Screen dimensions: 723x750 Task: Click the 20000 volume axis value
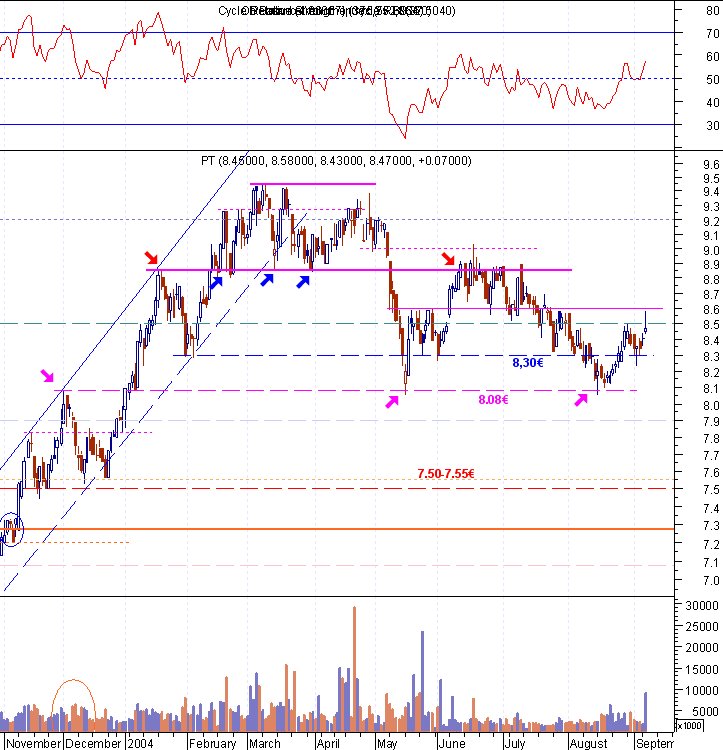[701, 648]
